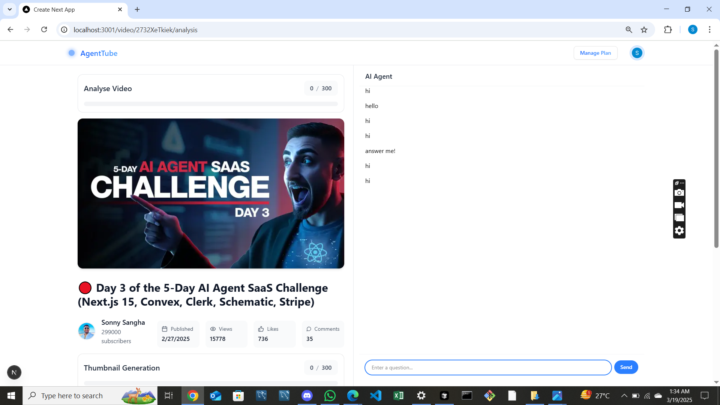Image resolution: width=720 pixels, height=405 pixels.
Task: Open Outlook from the taskbar
Action: coord(215,395)
